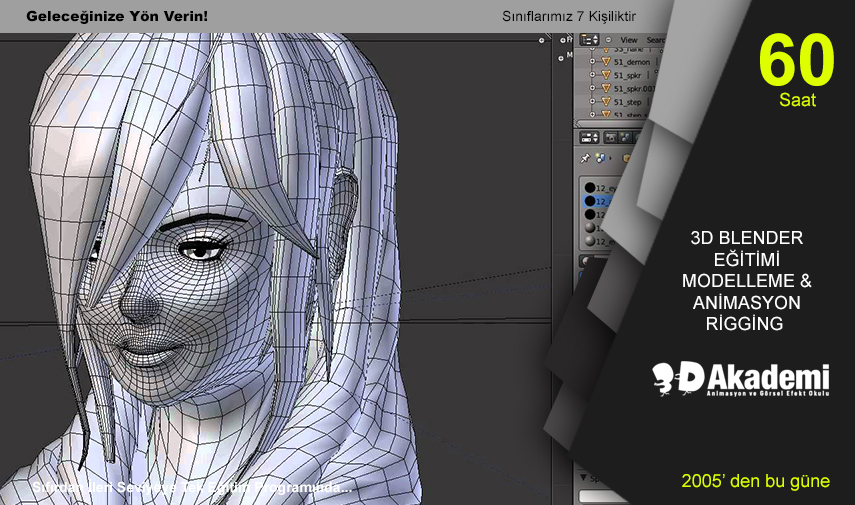Select the bottom grey sphere material slot
The width and height of the screenshot is (855, 505).
[588, 241]
